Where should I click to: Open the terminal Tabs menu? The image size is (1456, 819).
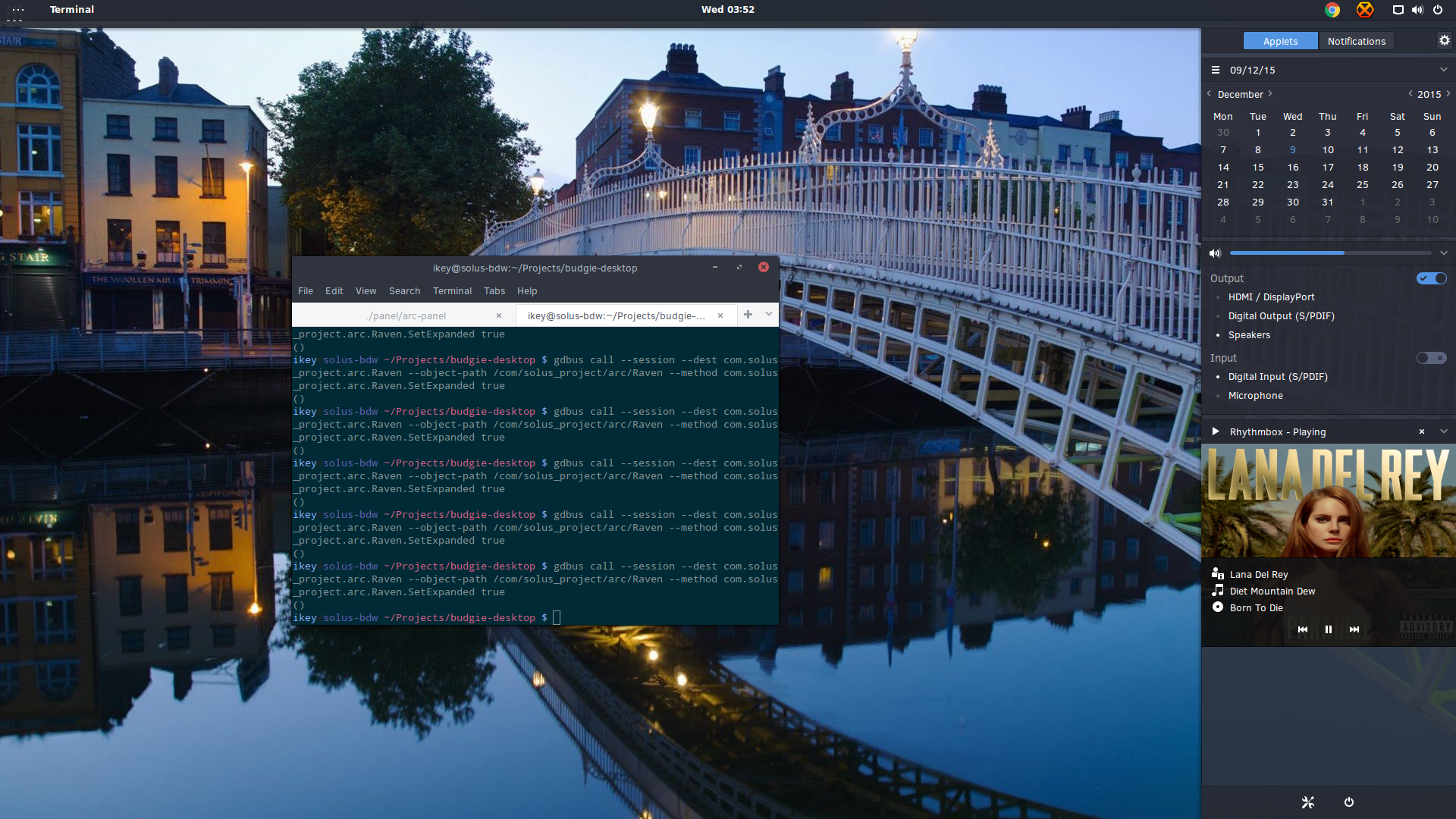[494, 291]
